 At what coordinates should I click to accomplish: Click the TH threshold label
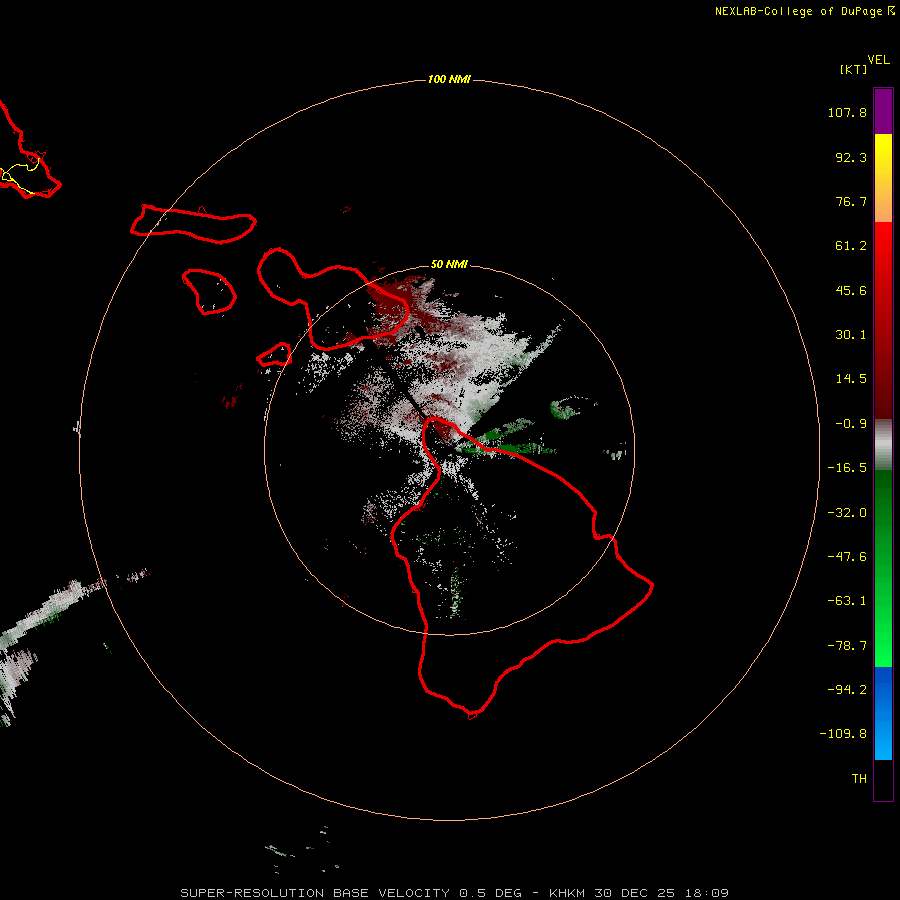[x=859, y=778]
